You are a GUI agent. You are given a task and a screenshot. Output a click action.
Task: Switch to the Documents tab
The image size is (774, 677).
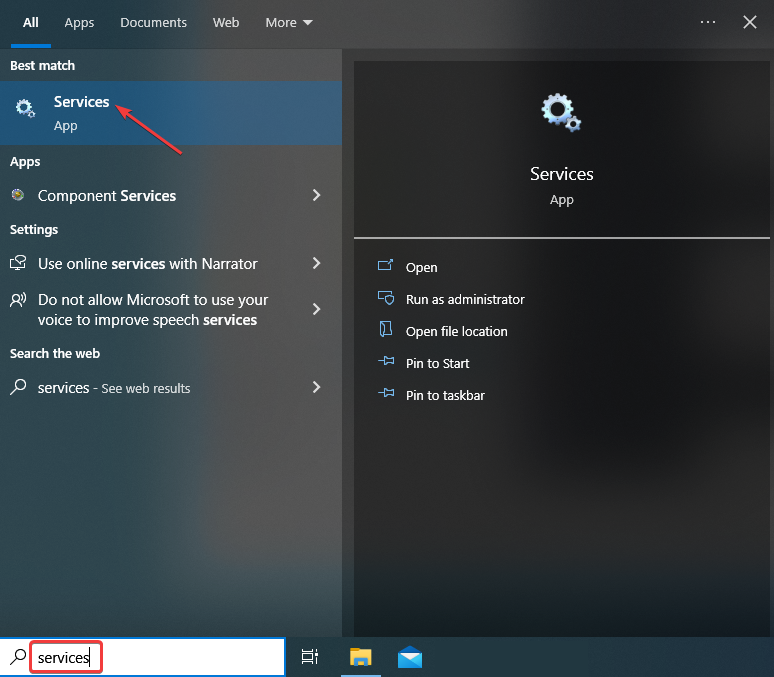coord(154,23)
